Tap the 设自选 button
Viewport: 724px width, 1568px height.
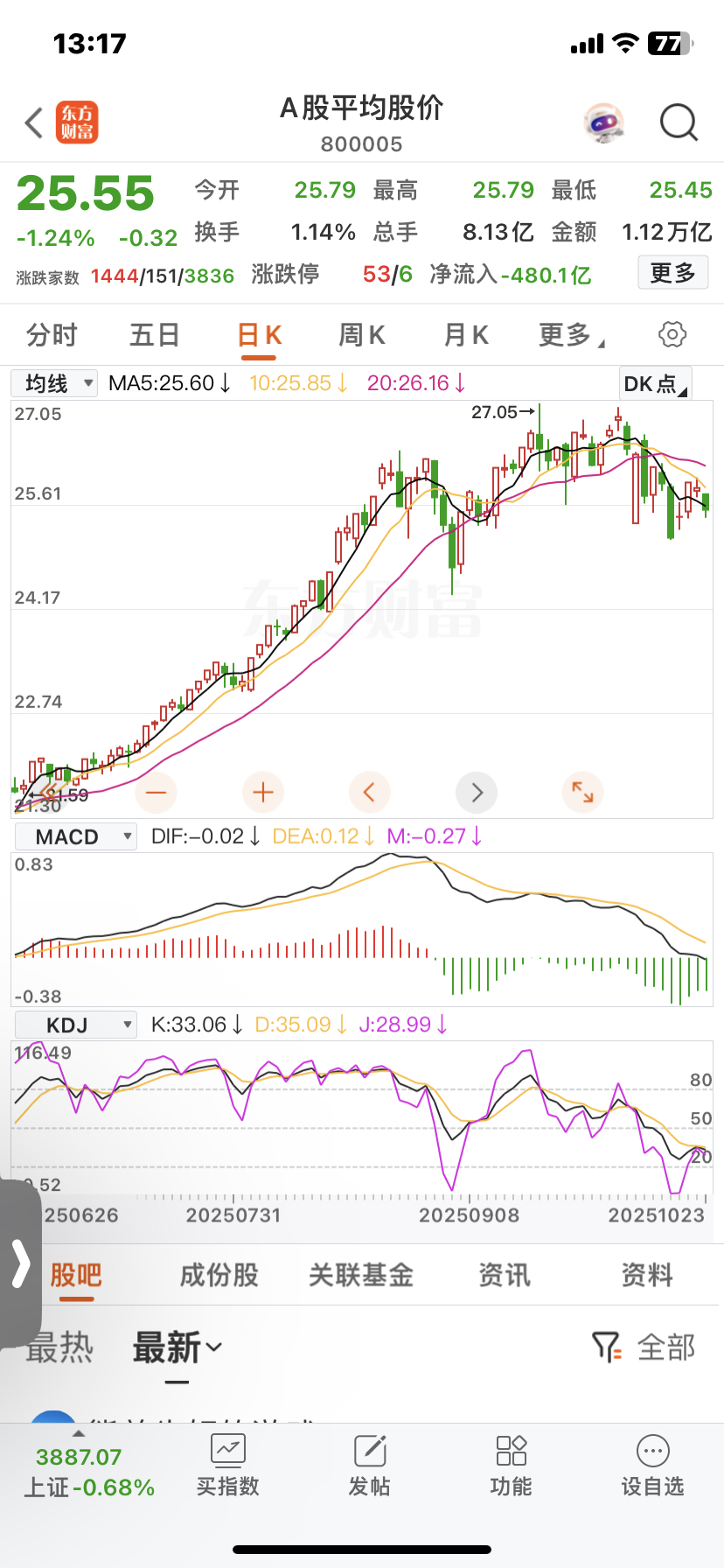click(652, 1465)
